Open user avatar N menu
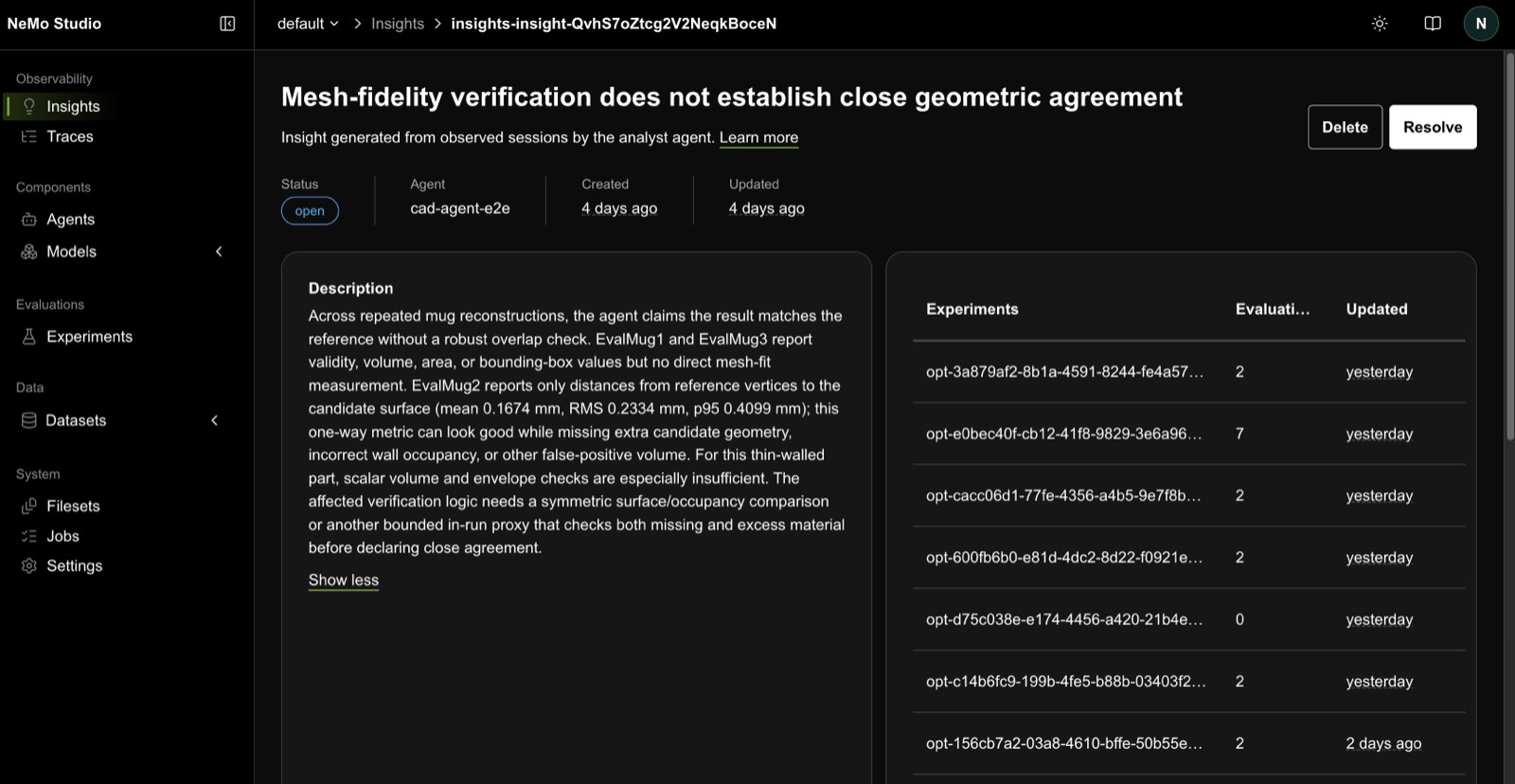 pos(1481,24)
